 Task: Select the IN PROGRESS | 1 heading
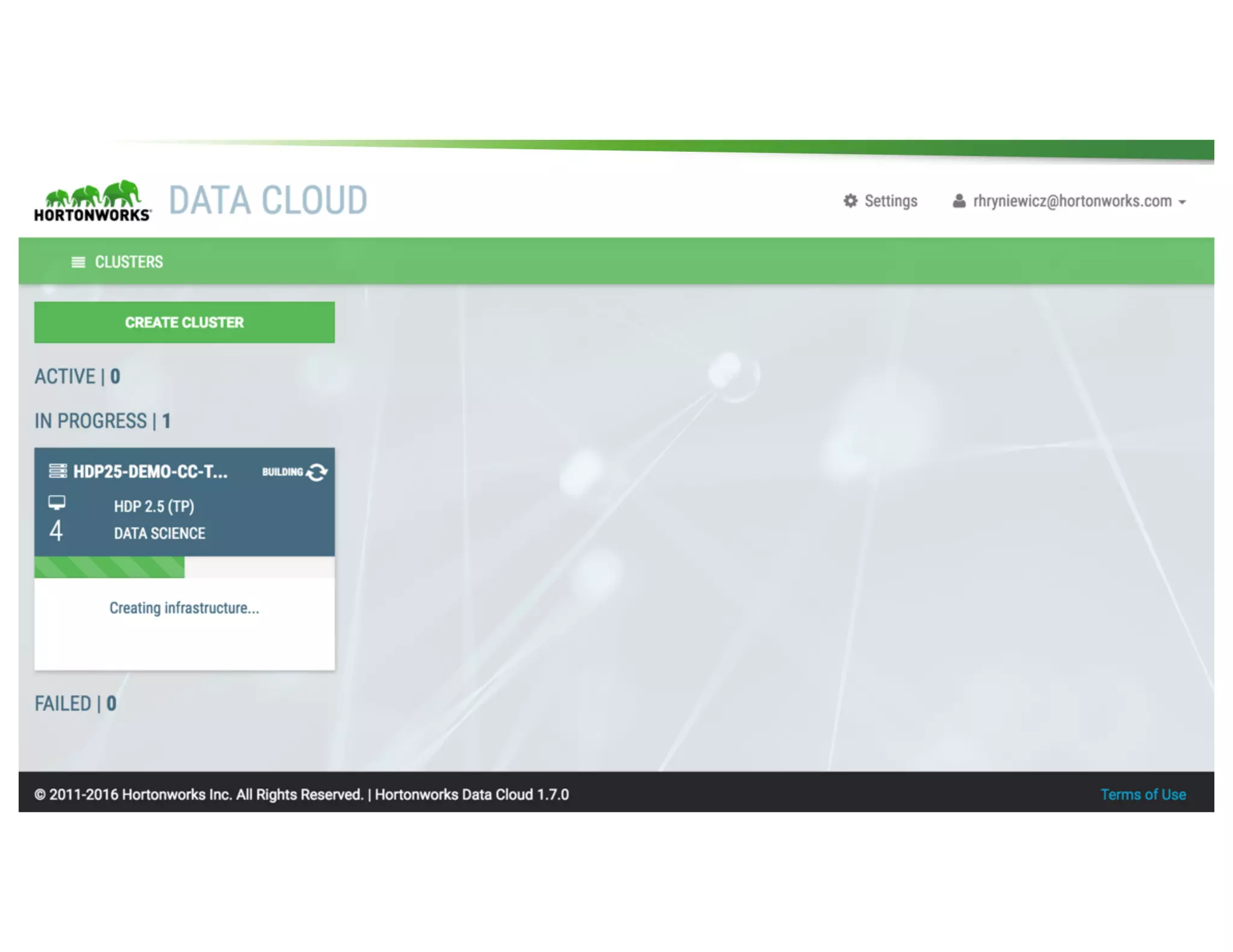[102, 421]
